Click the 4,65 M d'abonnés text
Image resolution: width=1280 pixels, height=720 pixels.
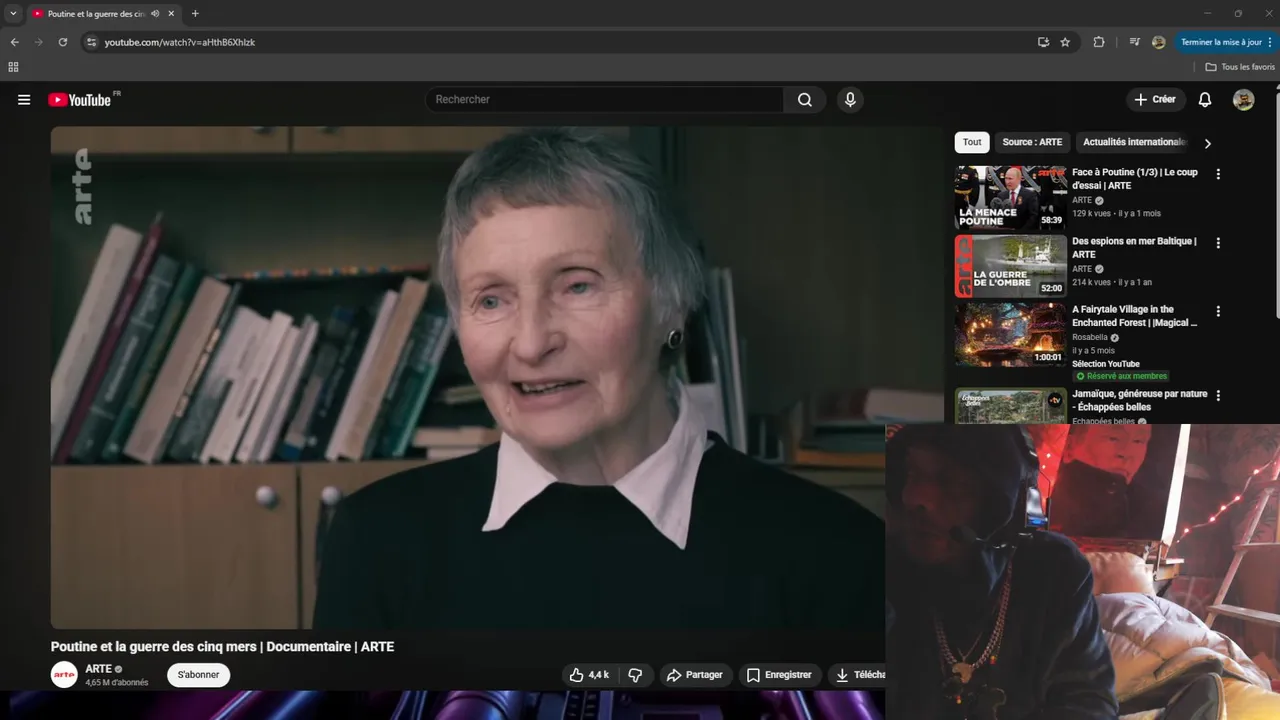pyautogui.click(x=116, y=683)
